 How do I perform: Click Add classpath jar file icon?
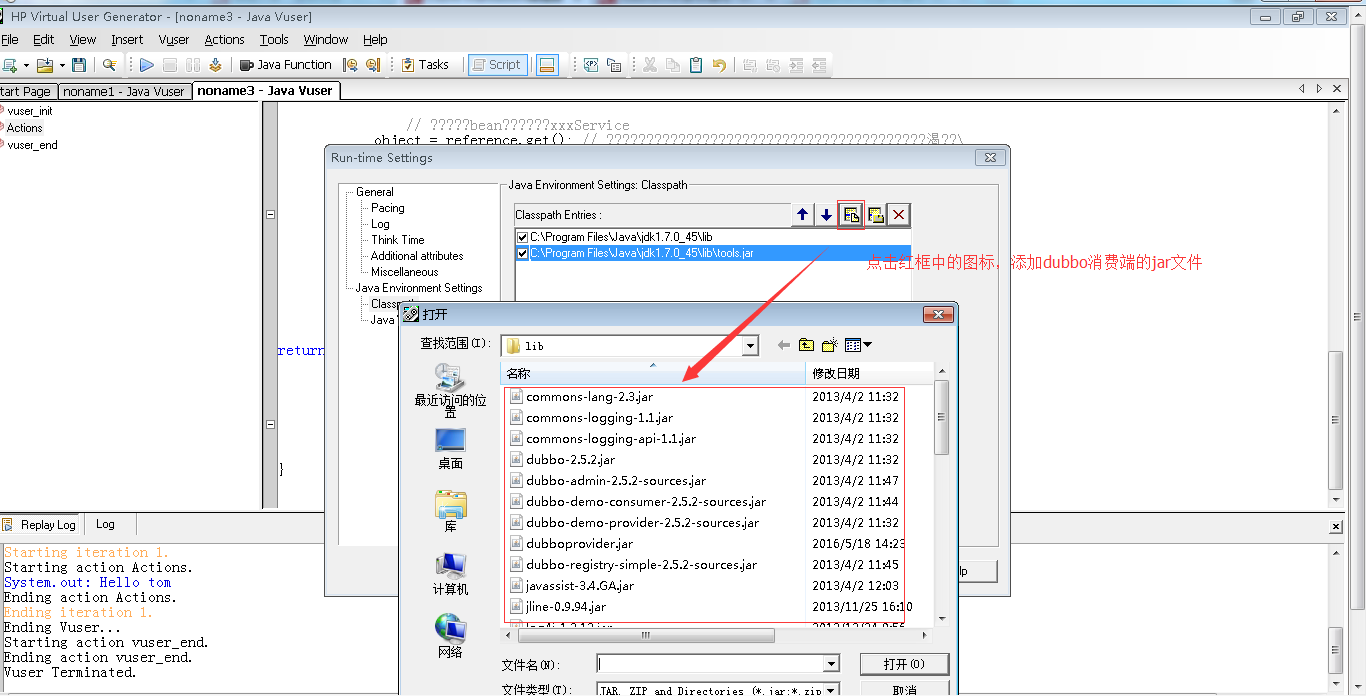851,215
